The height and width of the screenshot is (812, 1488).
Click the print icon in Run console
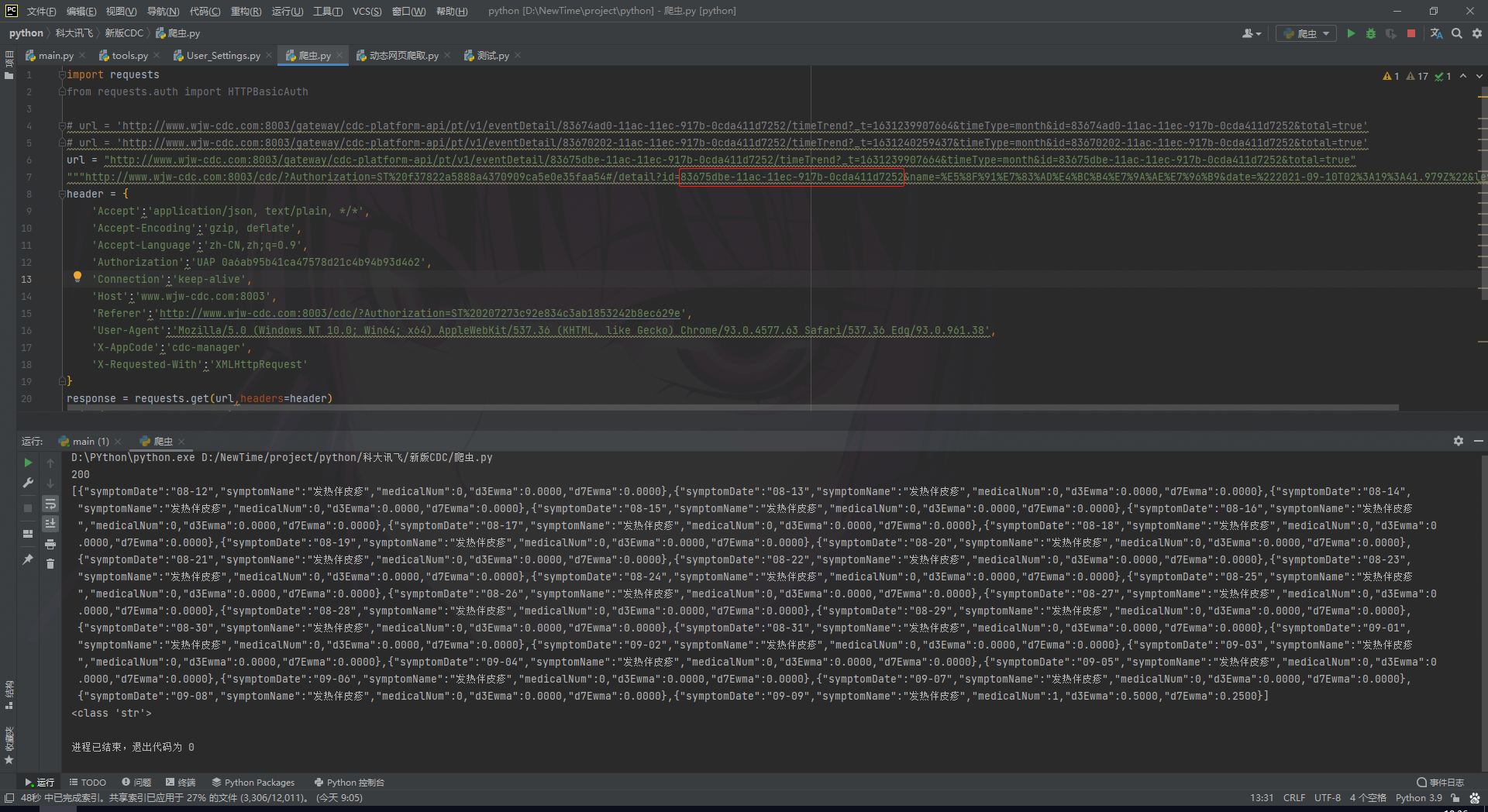point(50,544)
